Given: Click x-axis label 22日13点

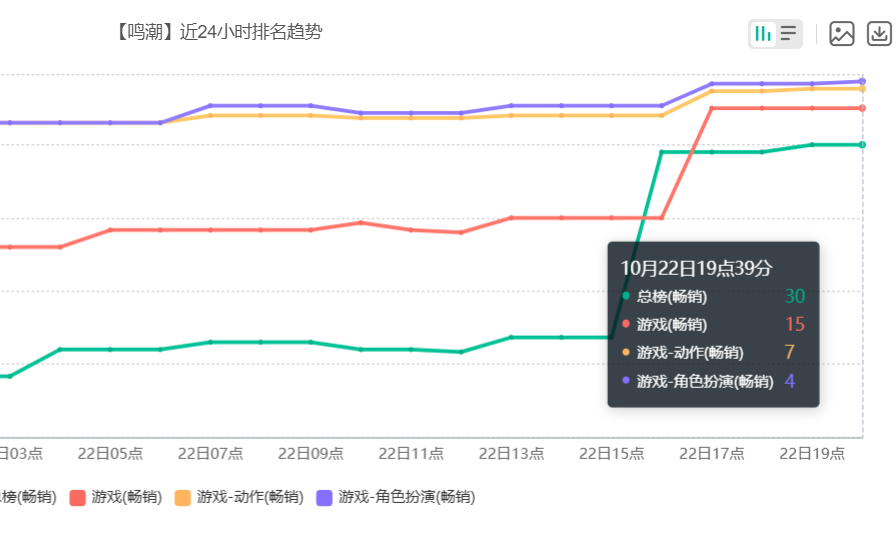Looking at the screenshot, I should [511, 454].
